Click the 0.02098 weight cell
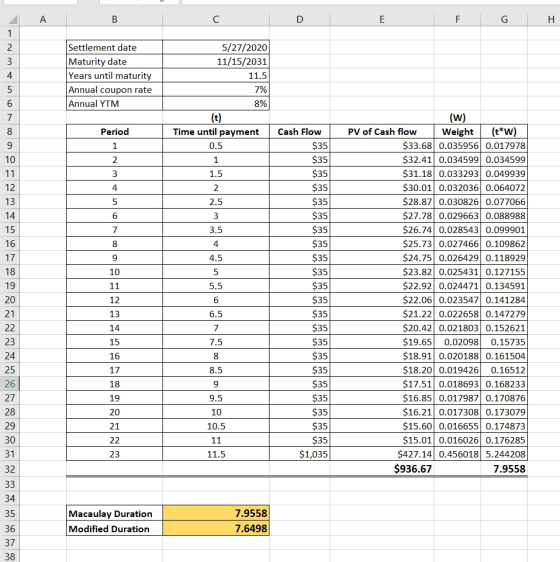Image resolution: width=560 pixels, height=562 pixels. 457,342
